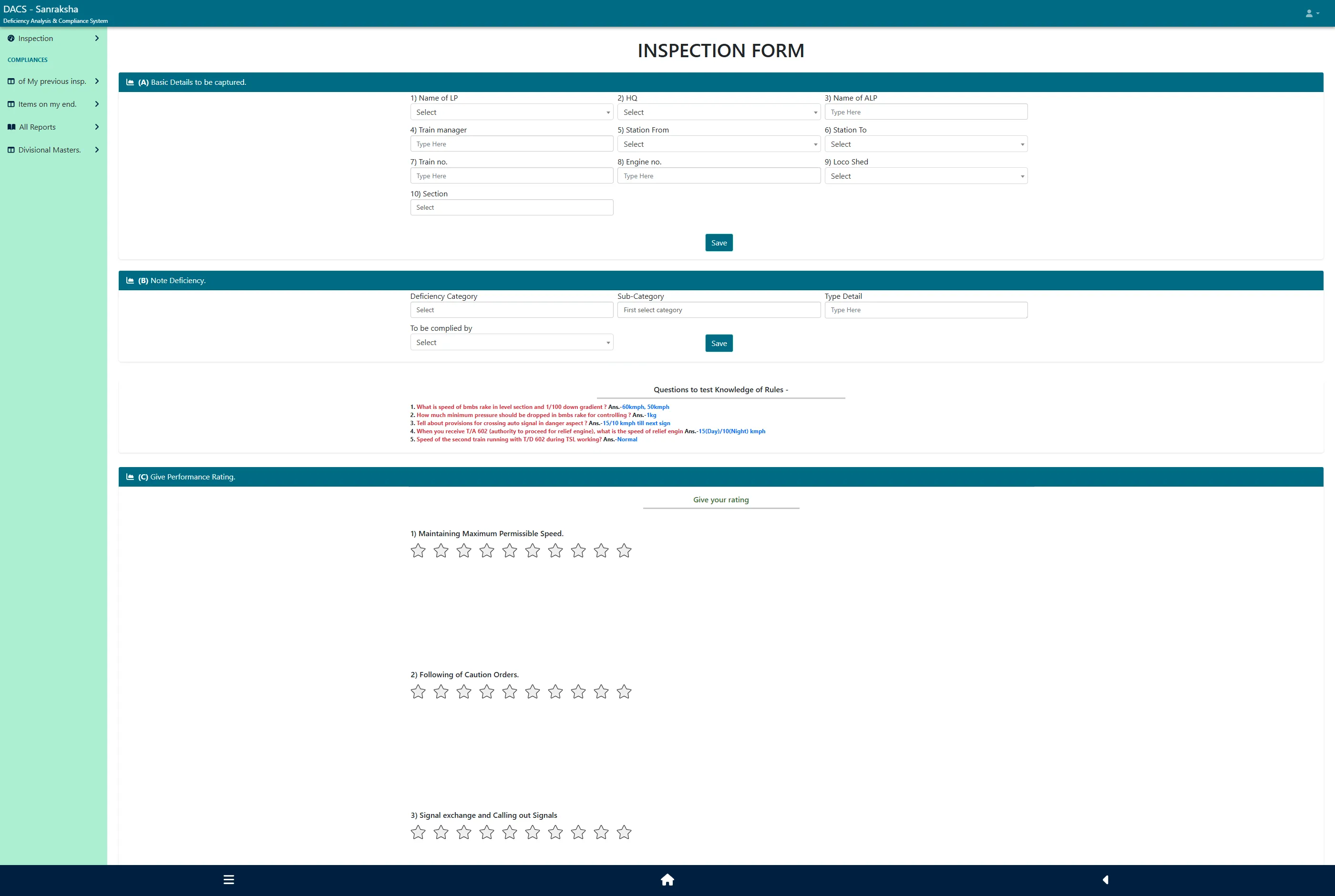The width and height of the screenshot is (1335, 896).
Task: Expand the Inspection sidebar menu
Action: 53,38
